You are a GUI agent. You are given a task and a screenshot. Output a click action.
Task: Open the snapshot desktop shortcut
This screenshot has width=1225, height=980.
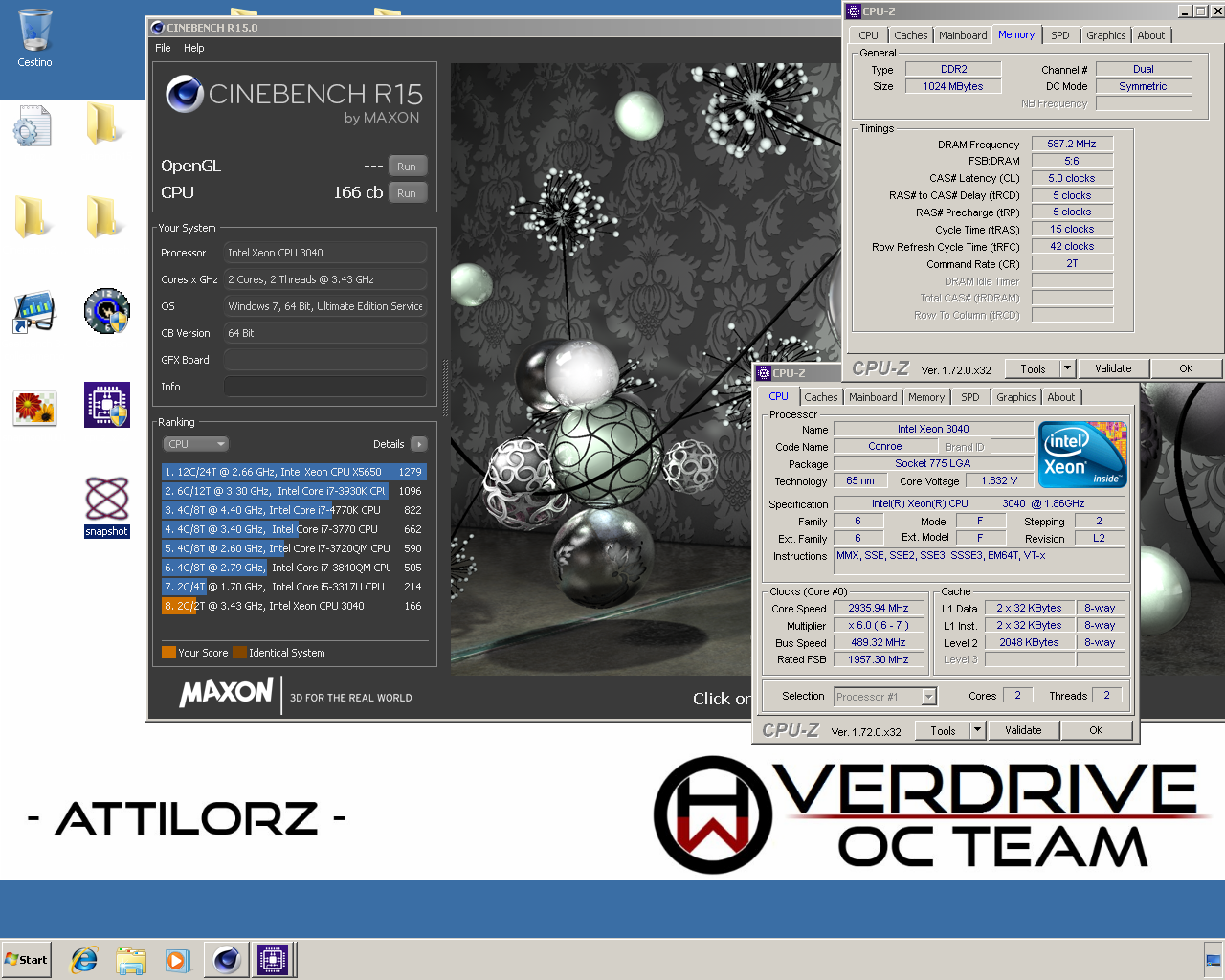106,507
